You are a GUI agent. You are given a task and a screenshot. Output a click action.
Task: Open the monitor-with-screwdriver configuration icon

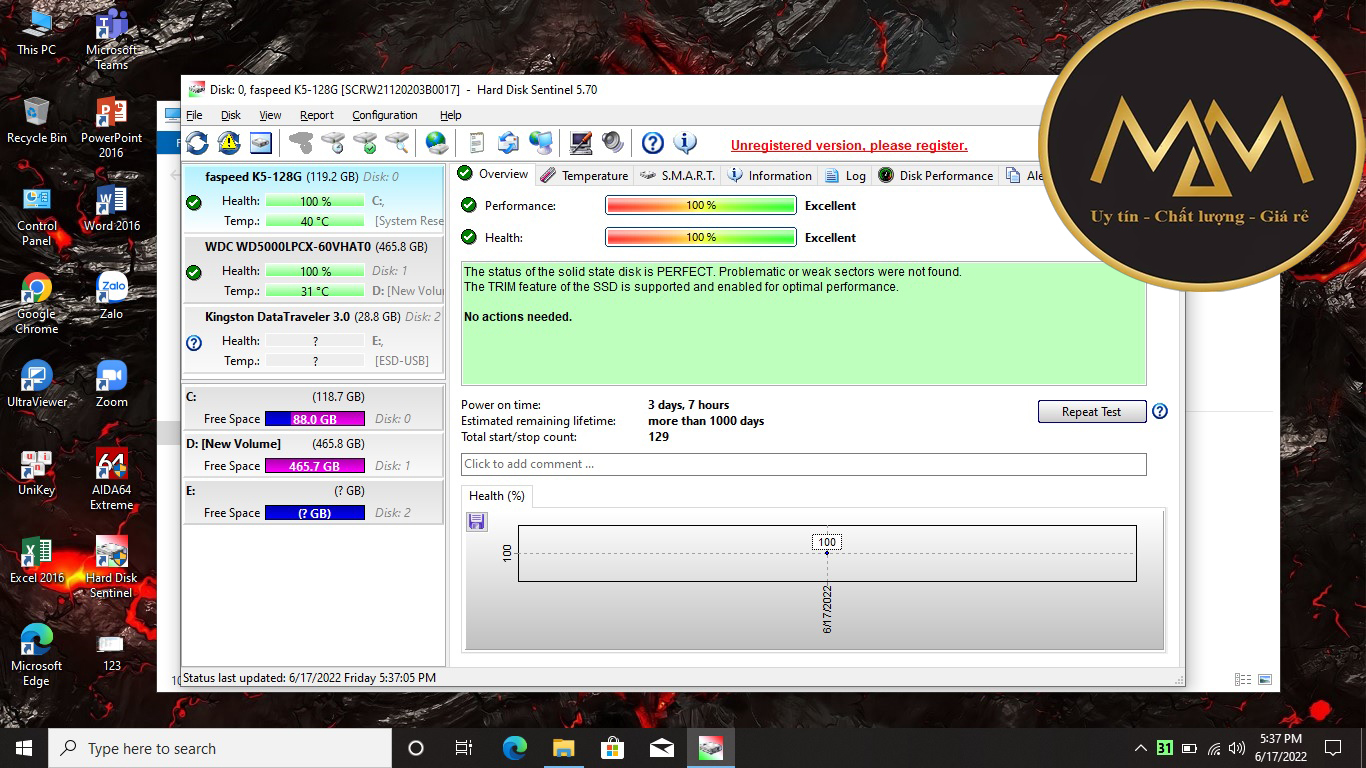click(581, 143)
